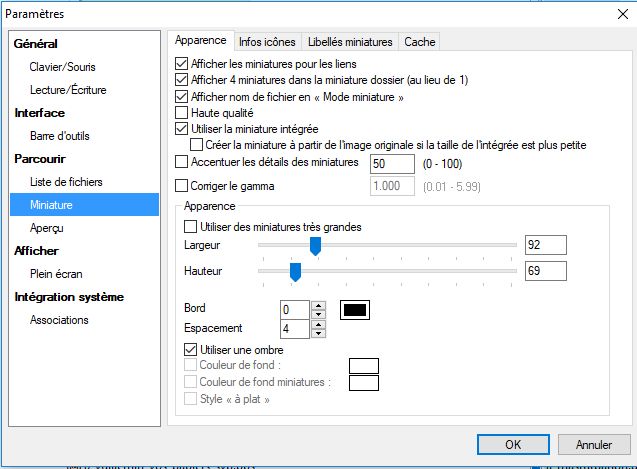Switch to Libellés miniatures tab
The width and height of the screenshot is (637, 469).
coord(349,42)
